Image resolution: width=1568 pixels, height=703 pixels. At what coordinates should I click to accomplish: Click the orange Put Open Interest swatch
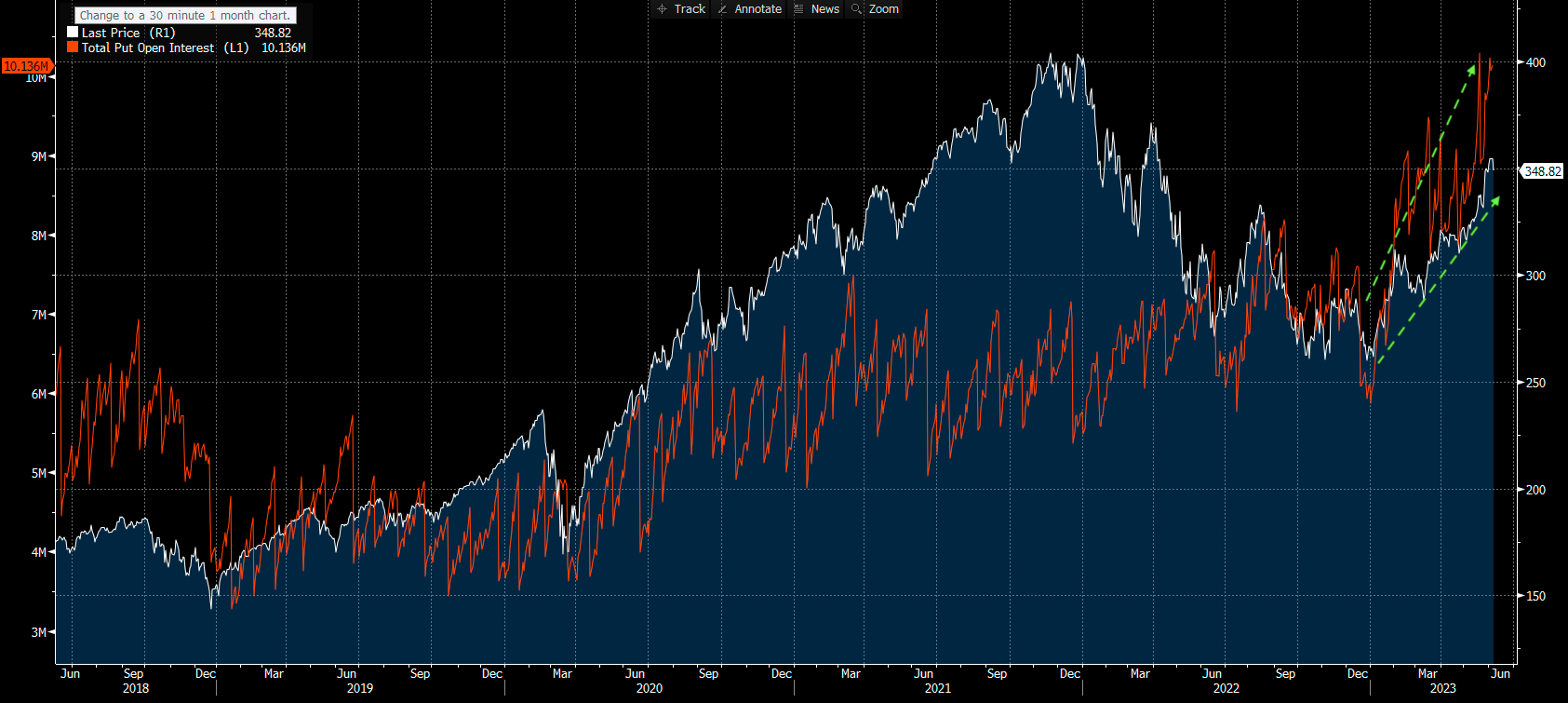[x=73, y=47]
